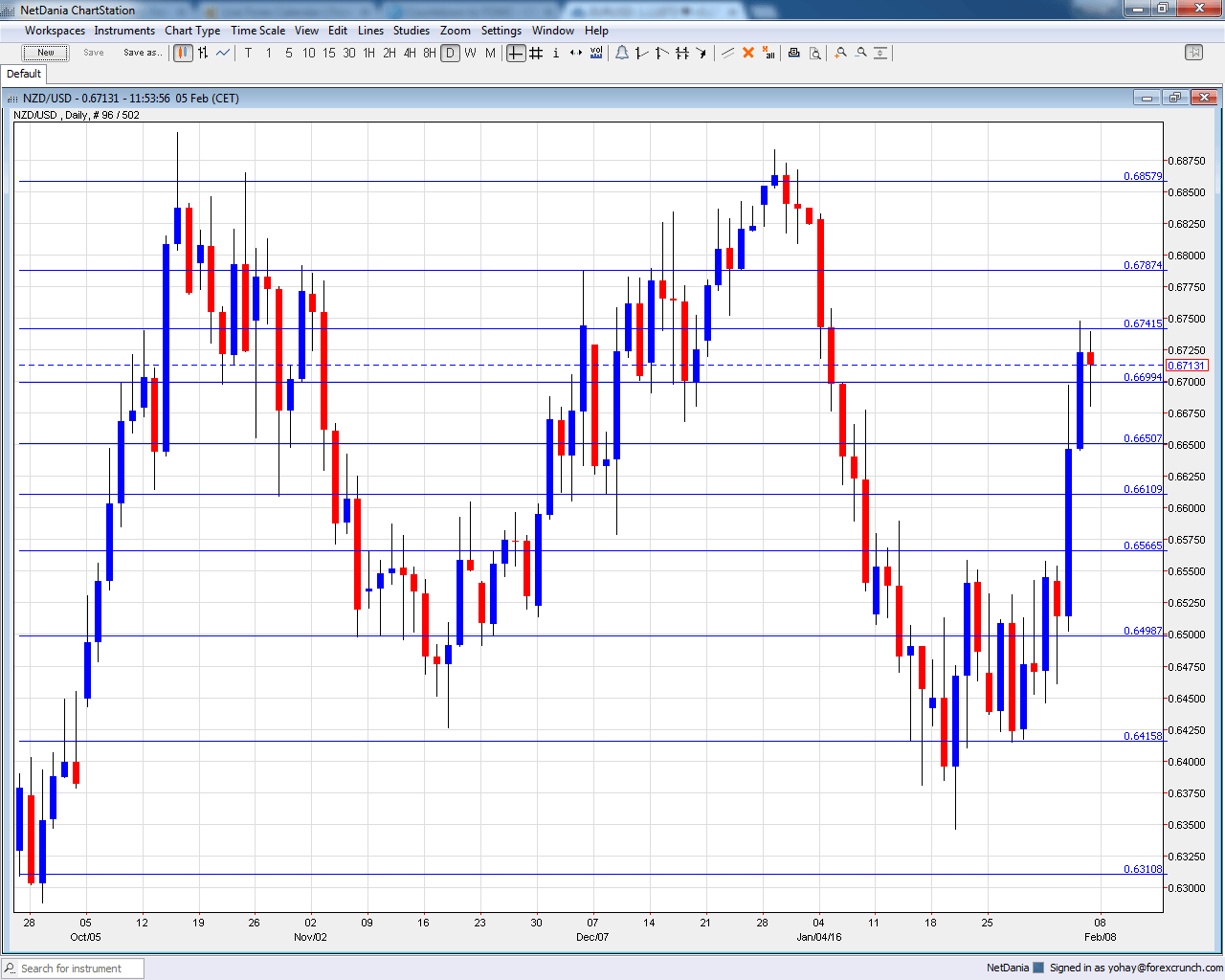Print the chart via printer icon
The image size is (1225, 980).
pos(793,54)
